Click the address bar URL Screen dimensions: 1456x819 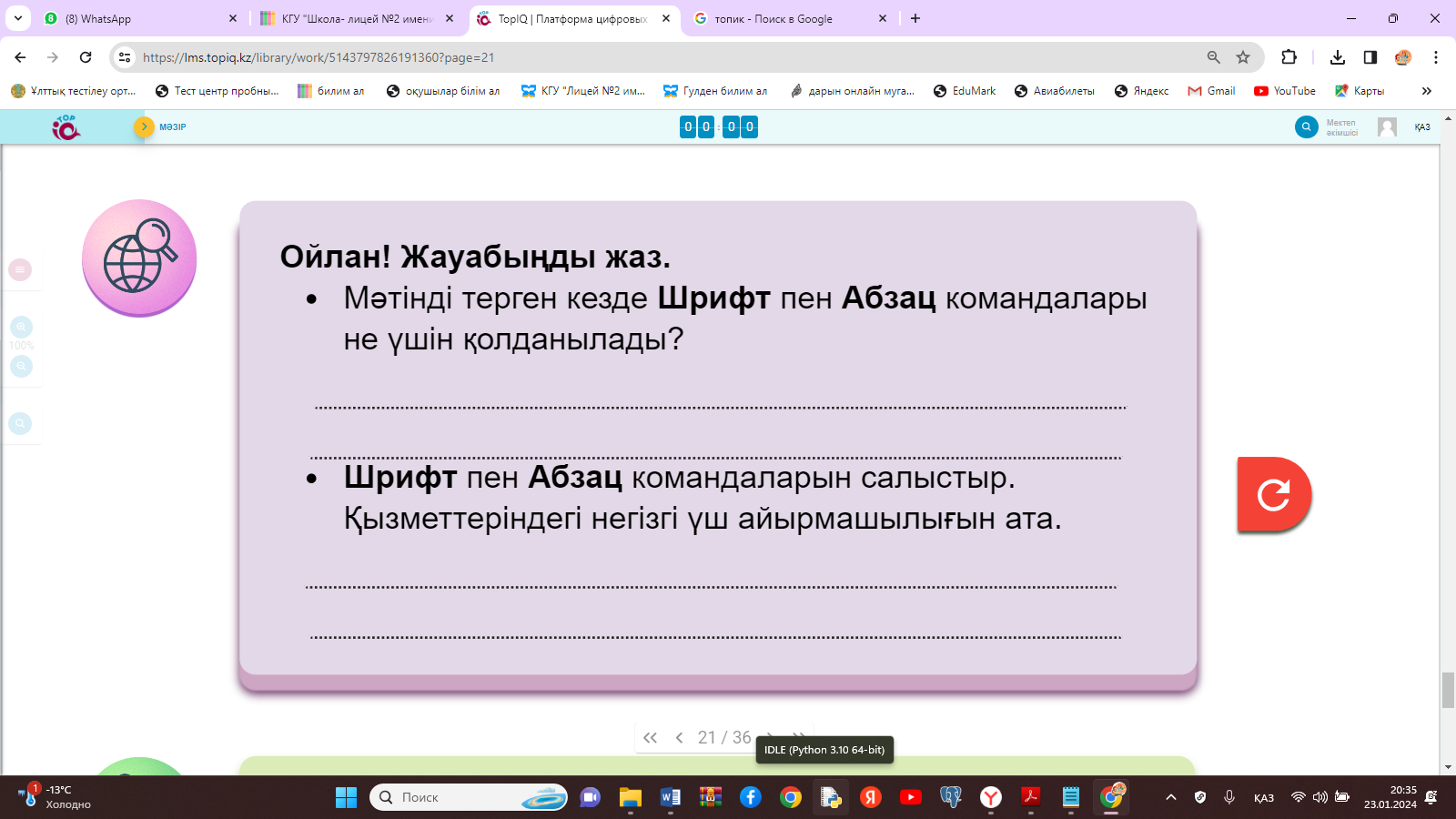point(318,57)
